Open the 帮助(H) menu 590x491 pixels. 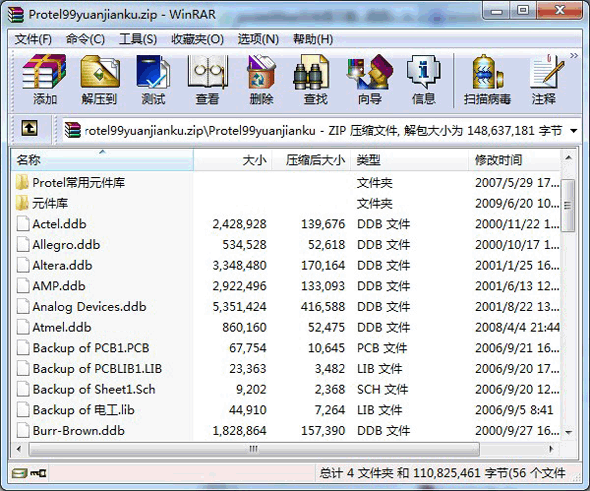313,39
